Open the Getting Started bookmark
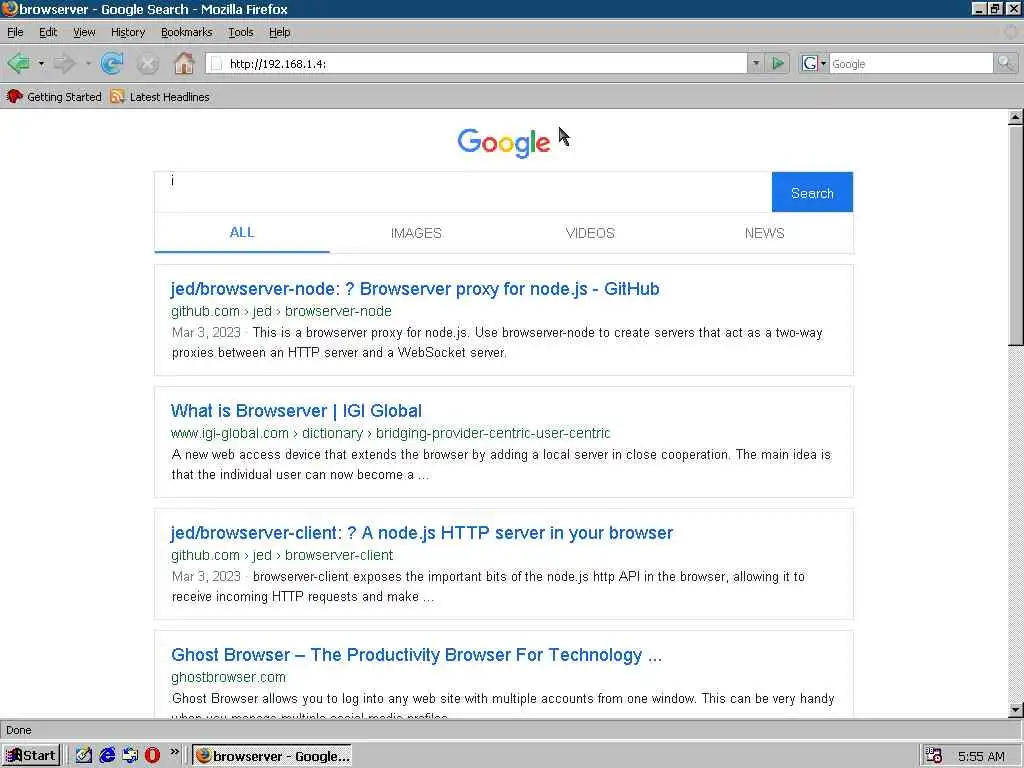 [x=54, y=97]
